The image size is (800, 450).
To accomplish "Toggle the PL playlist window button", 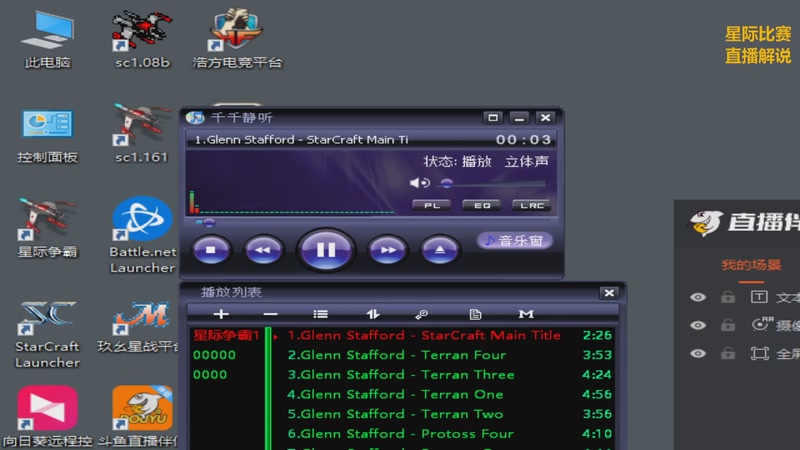I will click(x=432, y=205).
